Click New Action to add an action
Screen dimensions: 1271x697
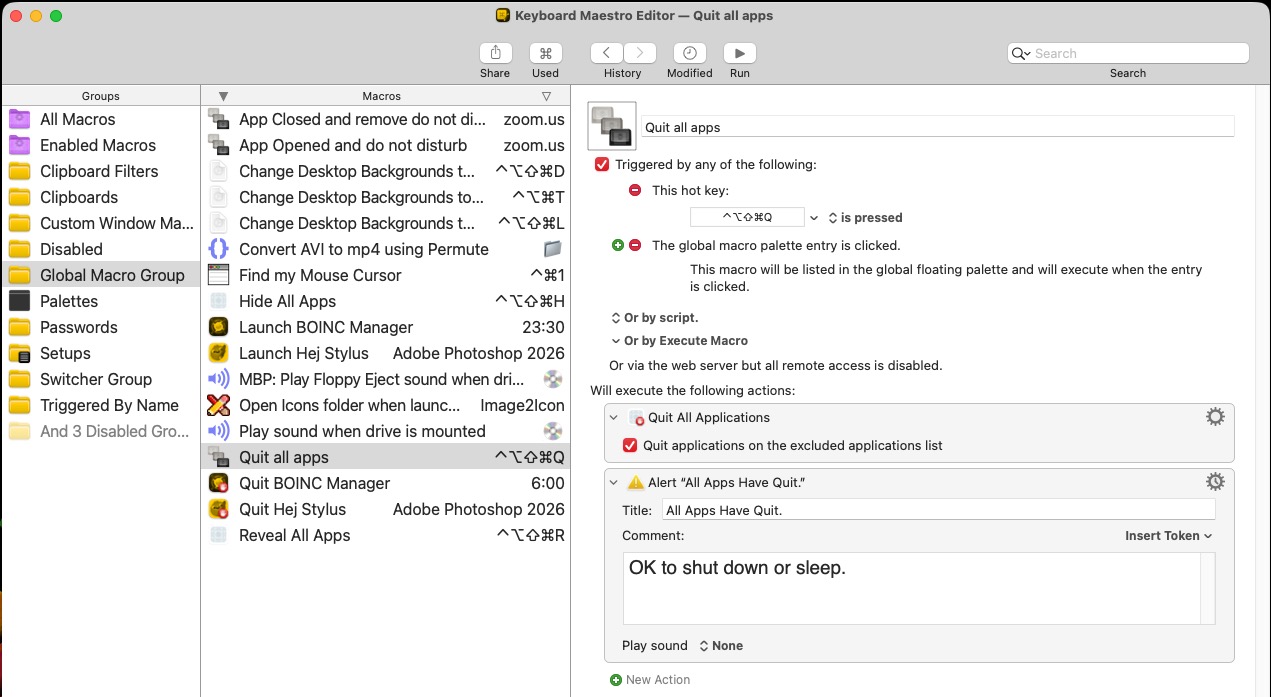(x=657, y=680)
